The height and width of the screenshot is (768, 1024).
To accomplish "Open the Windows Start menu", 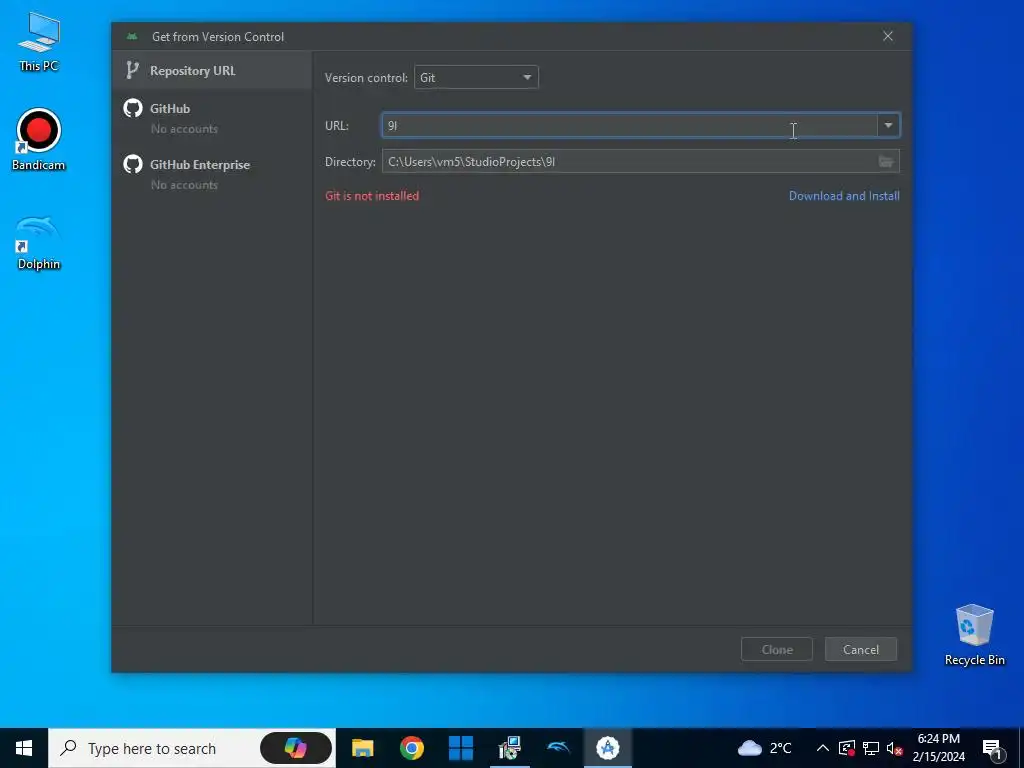I will coord(24,748).
